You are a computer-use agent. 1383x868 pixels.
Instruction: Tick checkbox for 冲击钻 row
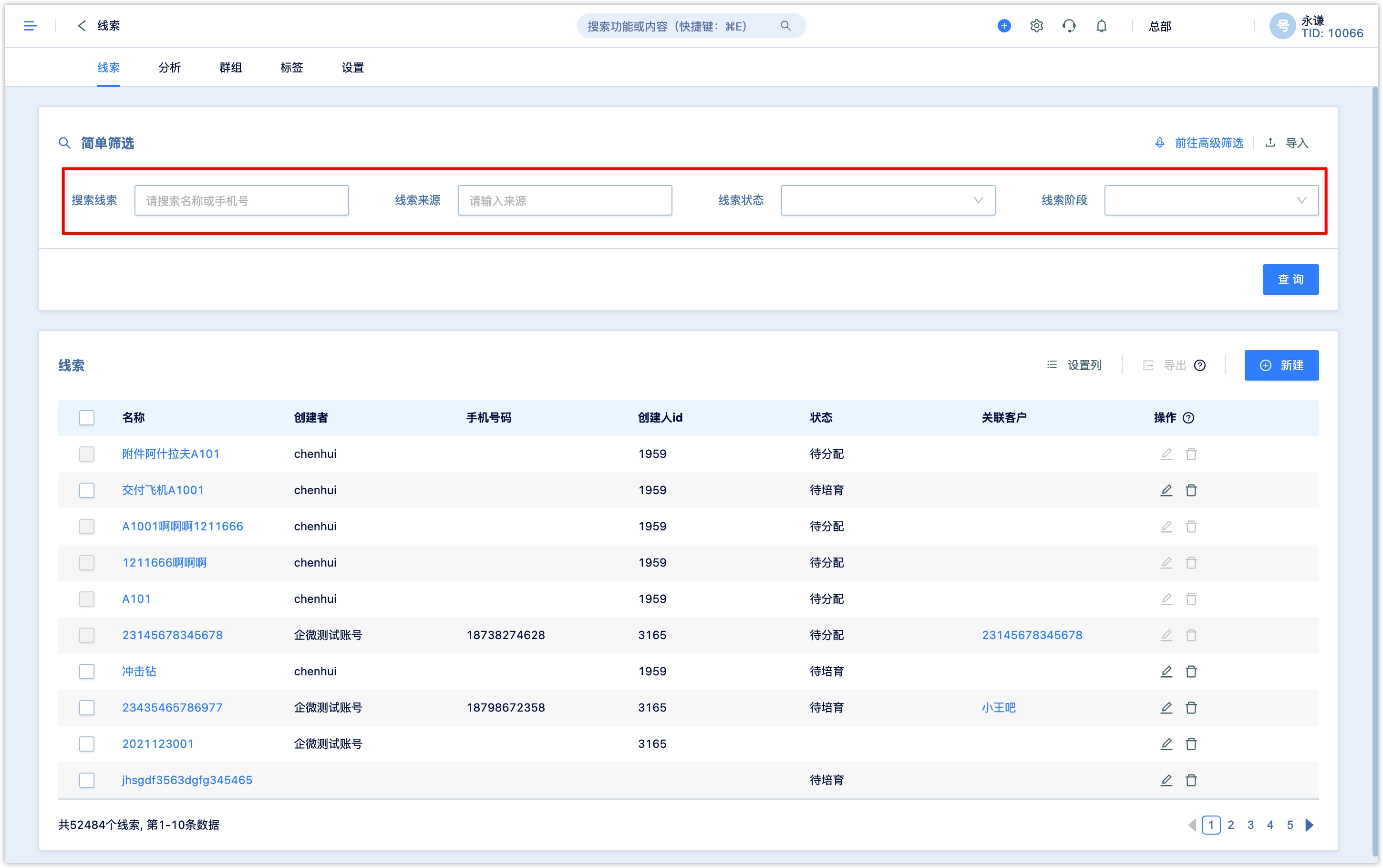[87, 671]
